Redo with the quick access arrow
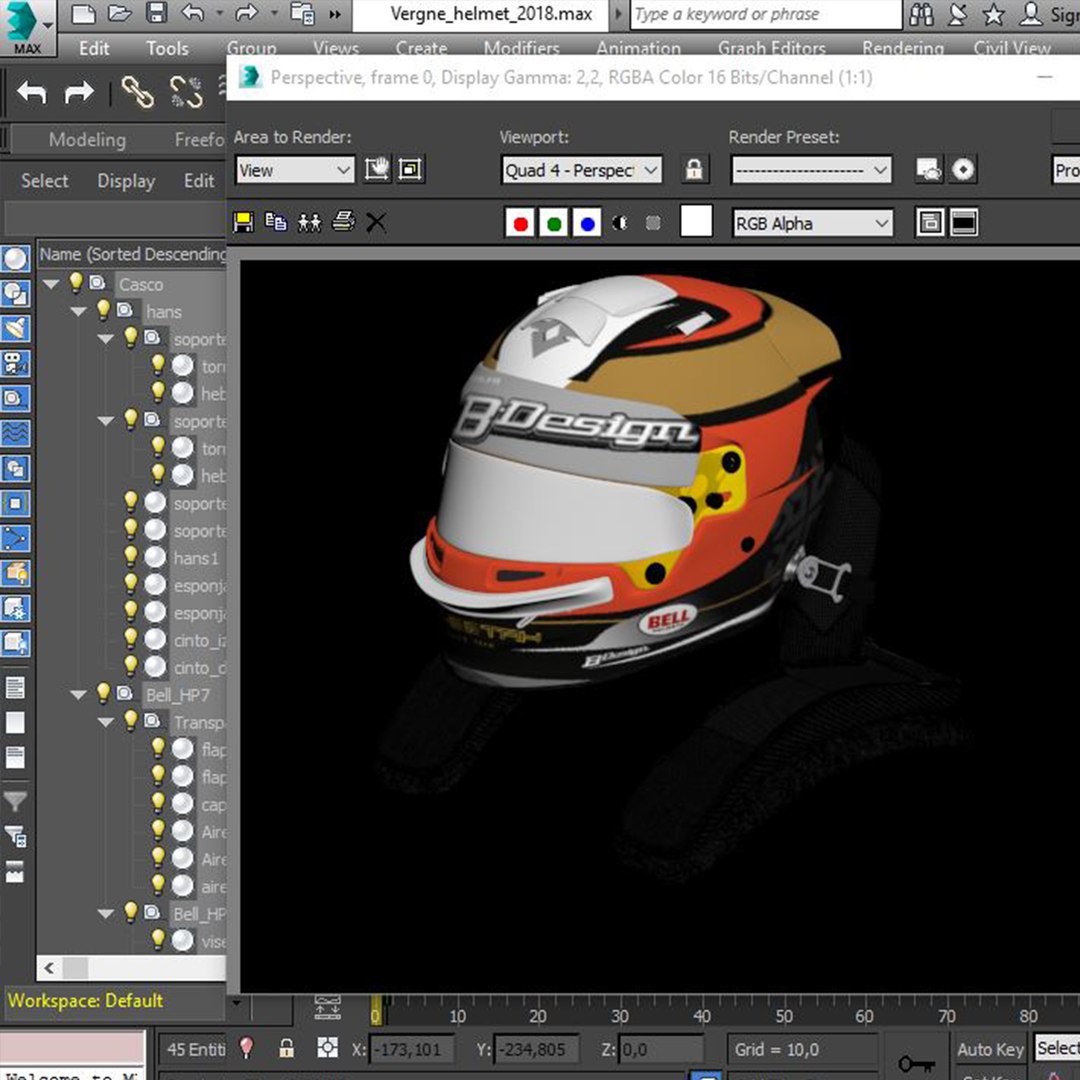 (247, 13)
